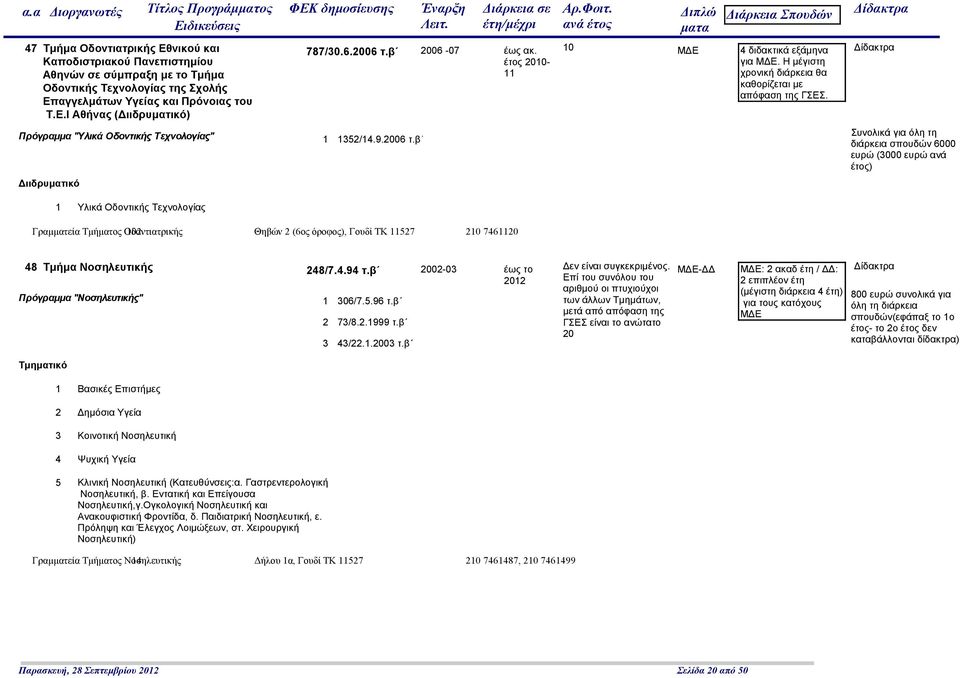This screenshot has width=960, height=678.
Task: Click FEK number '787/30.6.2006 τ.β΄'
Action: (352, 51)
